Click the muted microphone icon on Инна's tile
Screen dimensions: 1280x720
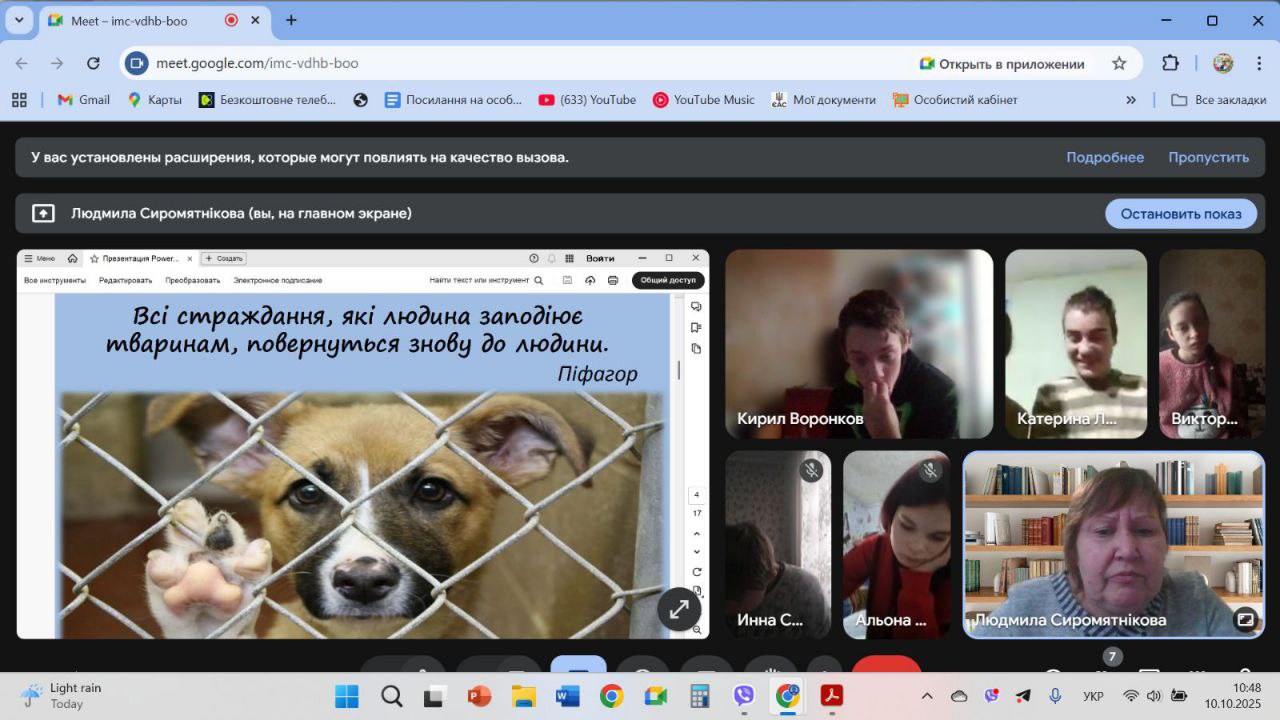pyautogui.click(x=811, y=470)
